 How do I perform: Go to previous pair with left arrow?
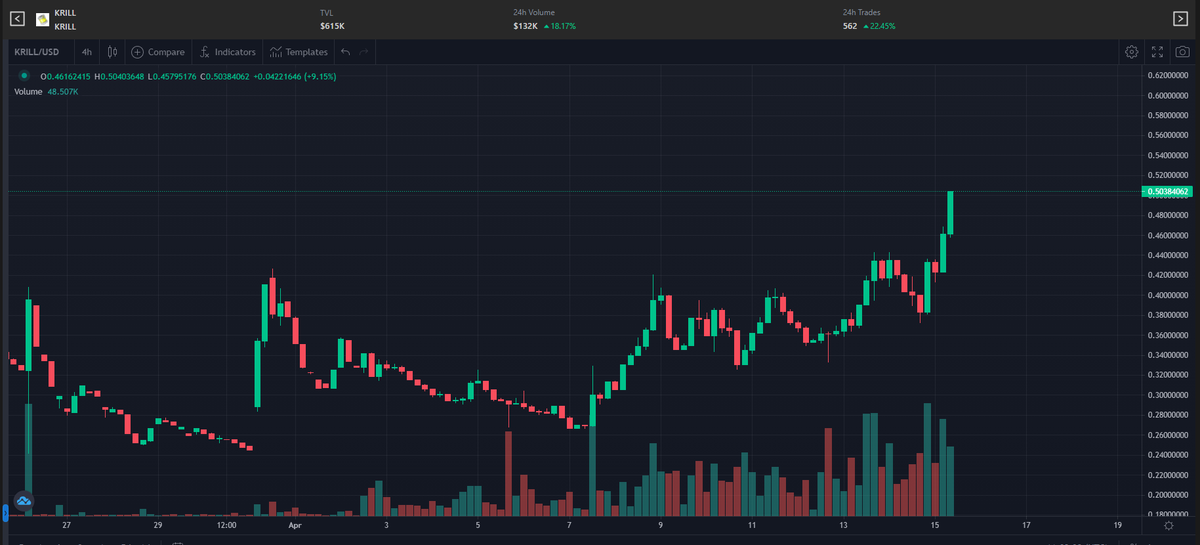15,18
